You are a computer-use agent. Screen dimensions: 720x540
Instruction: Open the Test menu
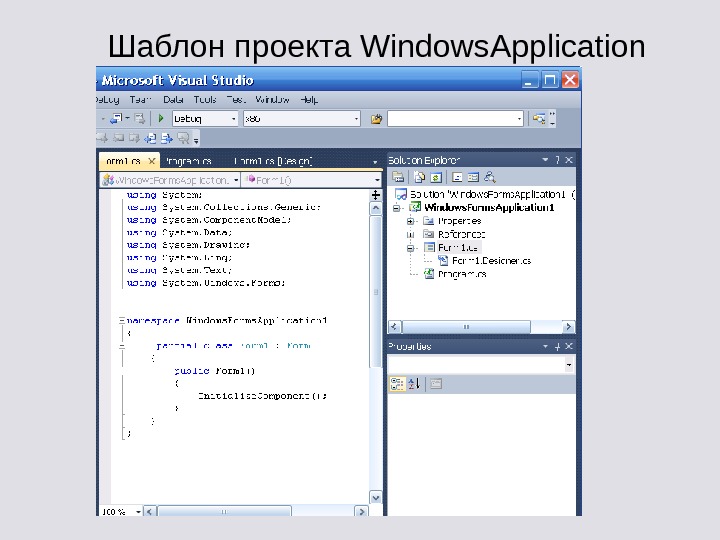pos(236,100)
